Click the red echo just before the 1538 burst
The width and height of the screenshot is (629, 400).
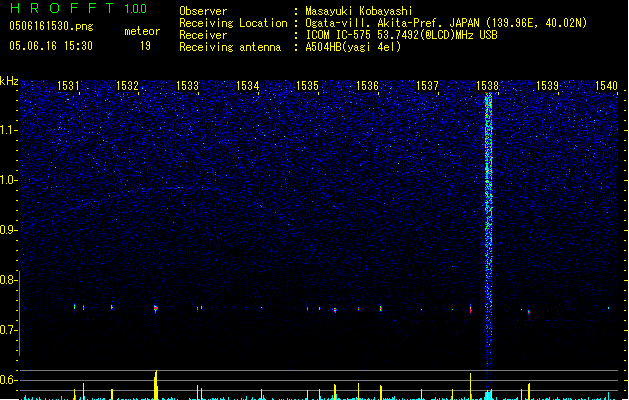[471, 309]
